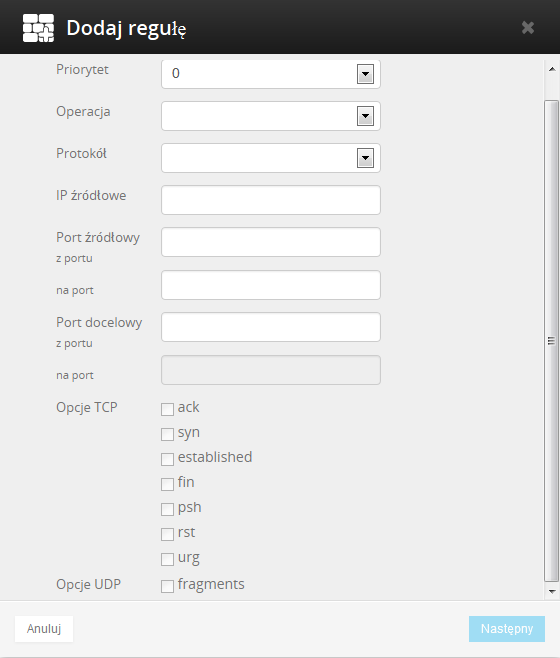560x658 pixels.
Task: Check the urg TCP option
Action: 167,559
